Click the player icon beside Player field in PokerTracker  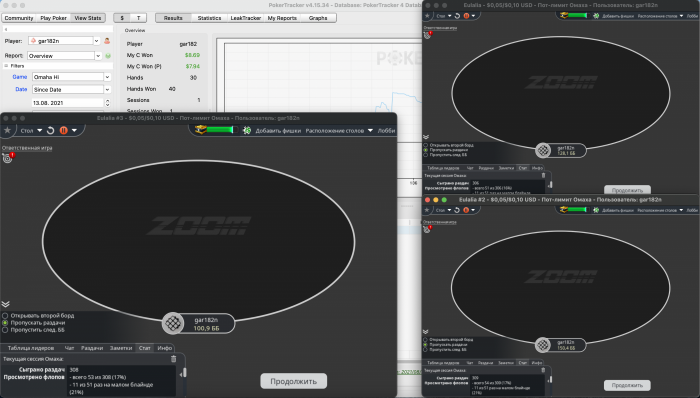(107, 41)
